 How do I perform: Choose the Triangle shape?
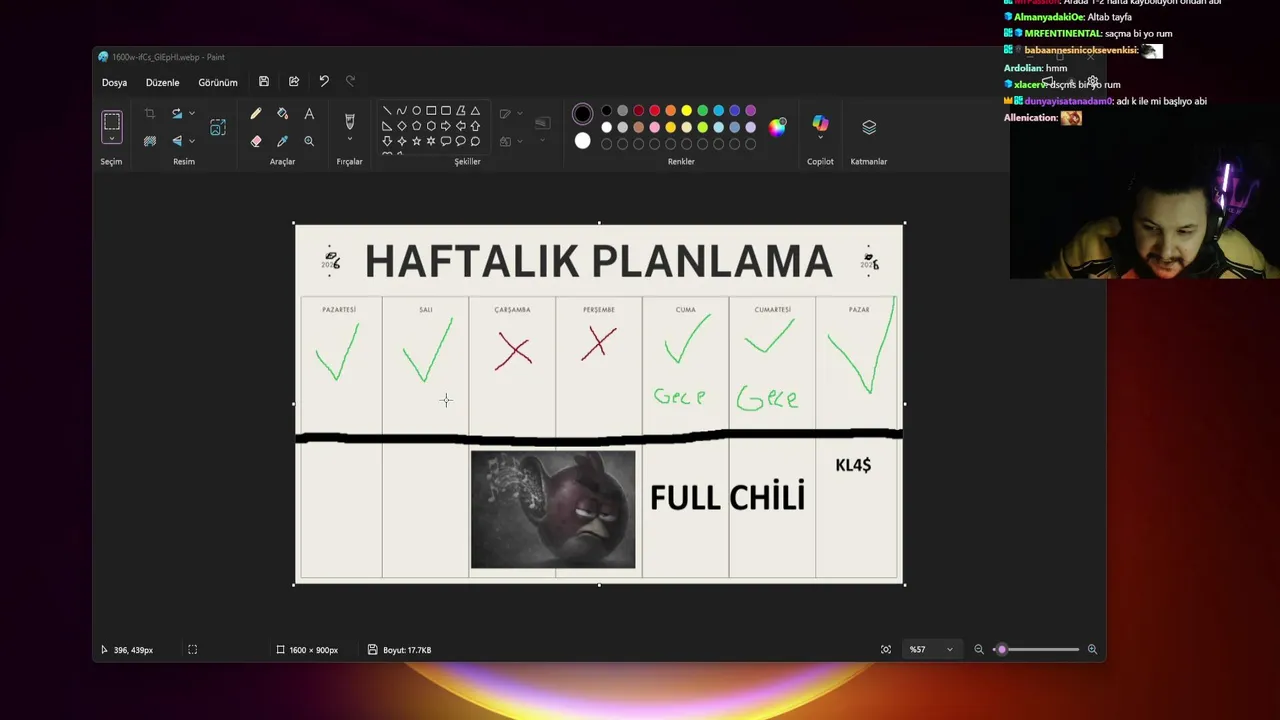(x=475, y=110)
